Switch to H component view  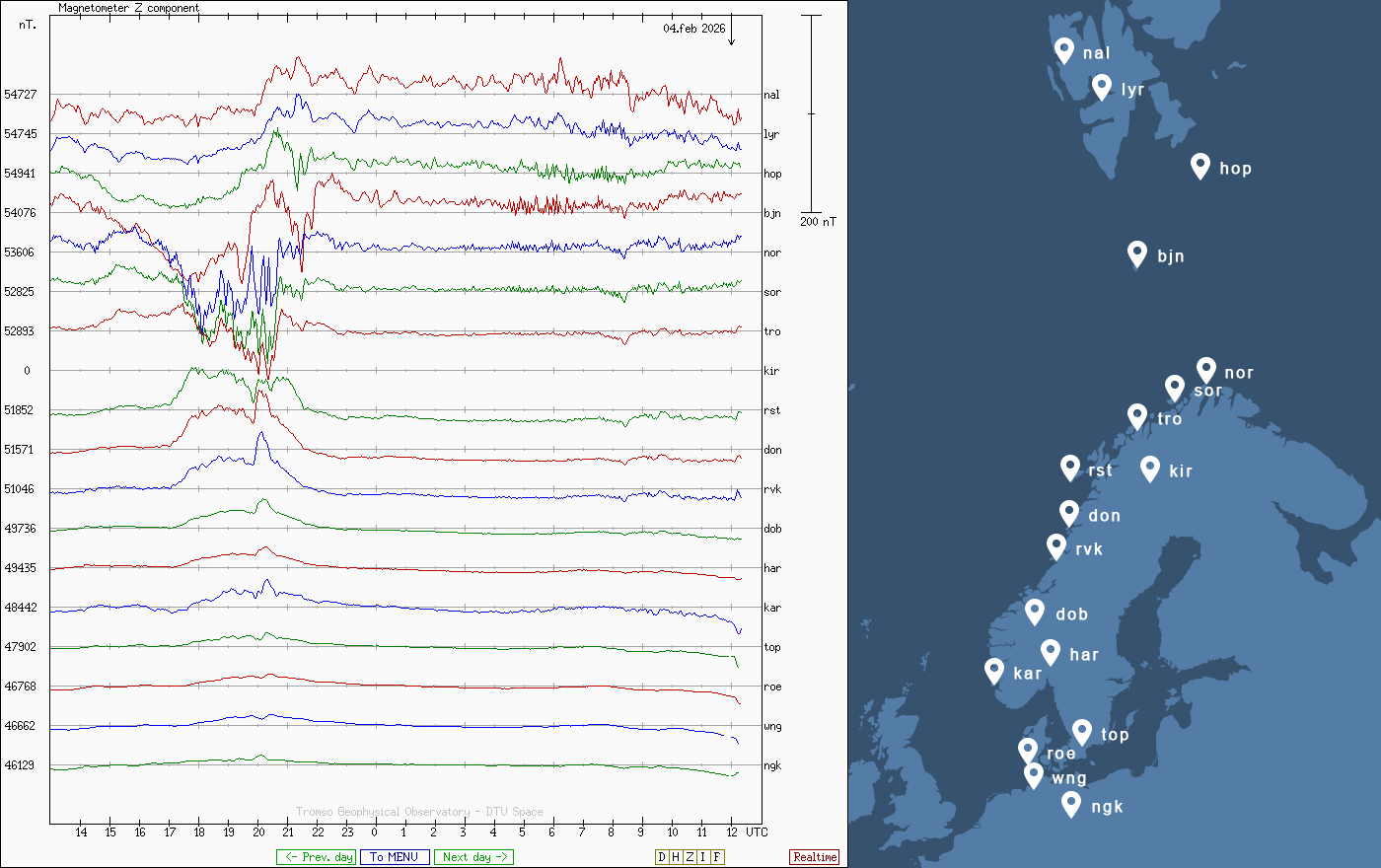[x=676, y=857]
